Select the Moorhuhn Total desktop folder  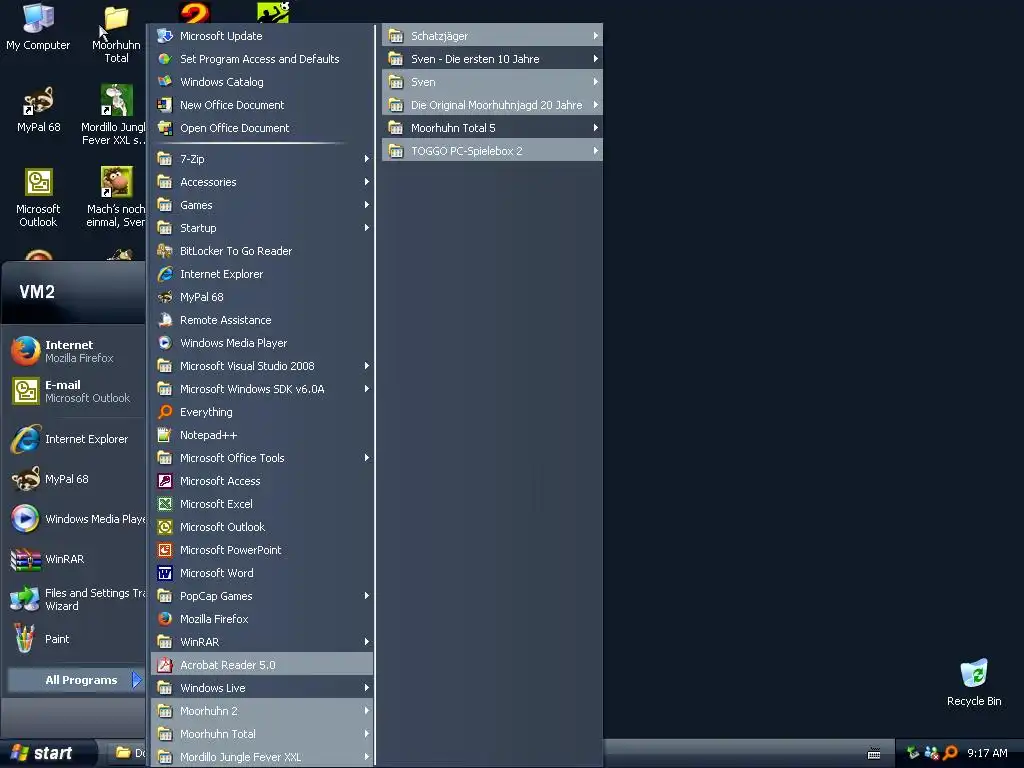(116, 35)
